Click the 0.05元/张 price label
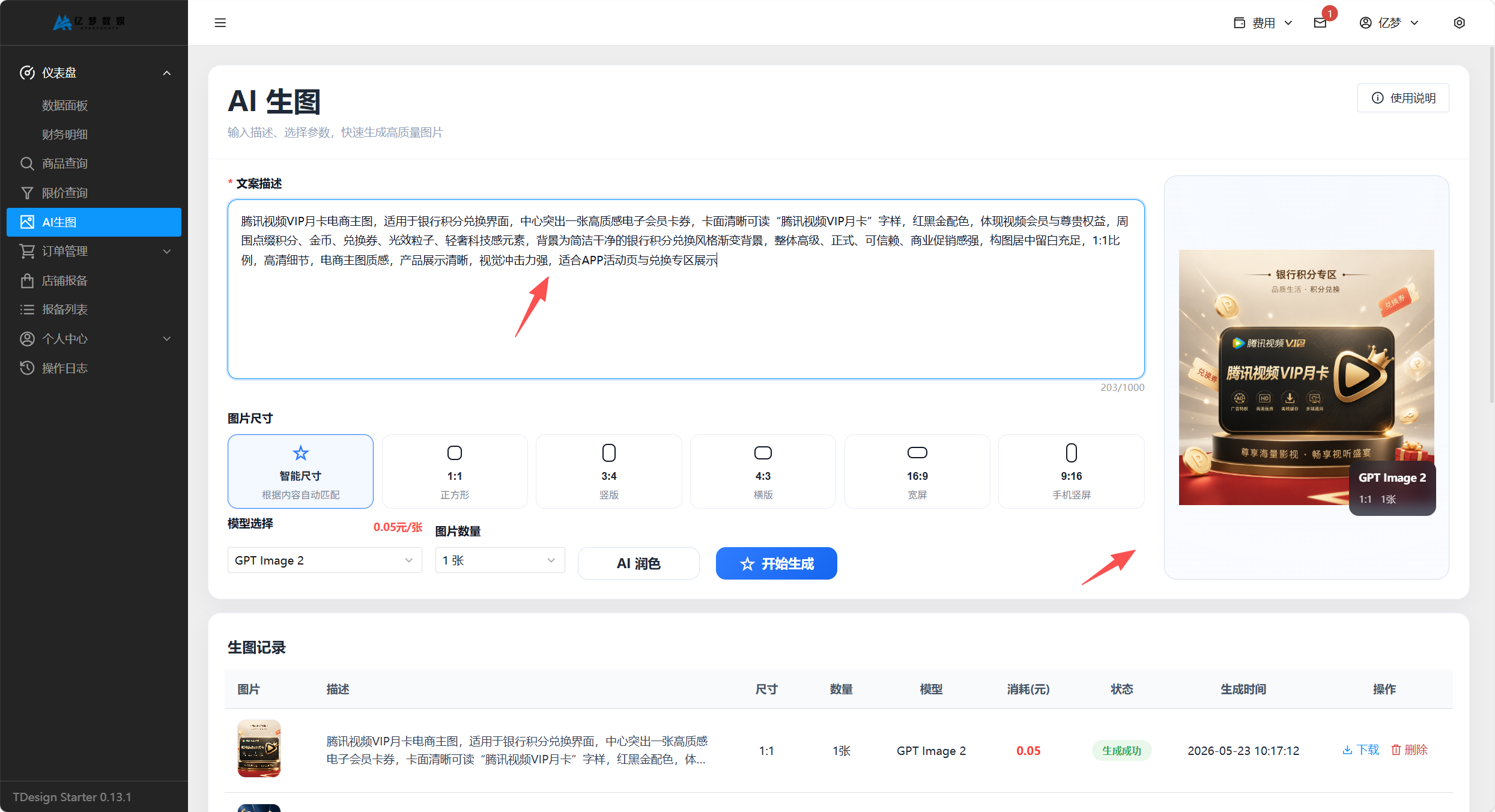 398,527
